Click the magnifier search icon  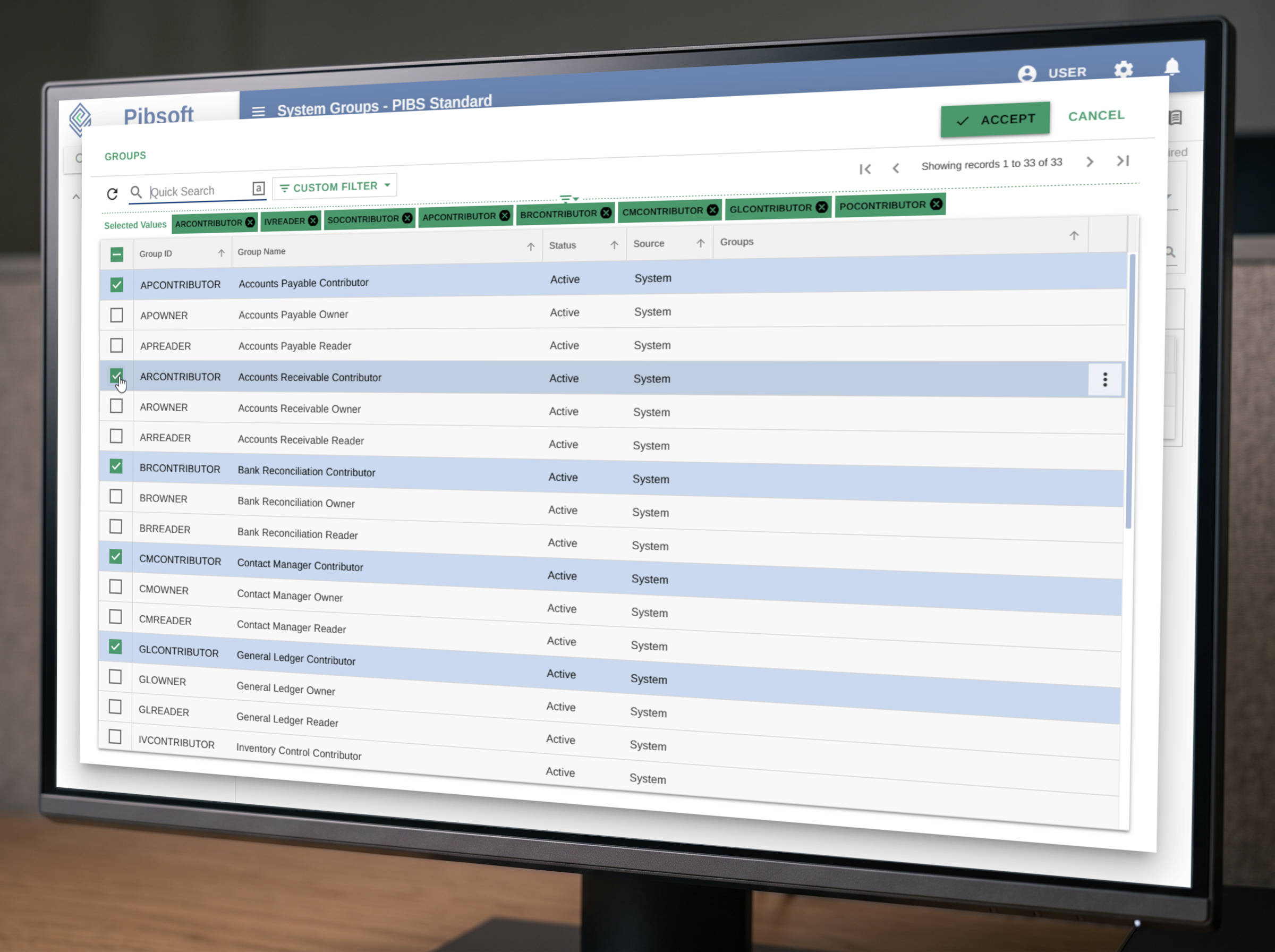136,192
